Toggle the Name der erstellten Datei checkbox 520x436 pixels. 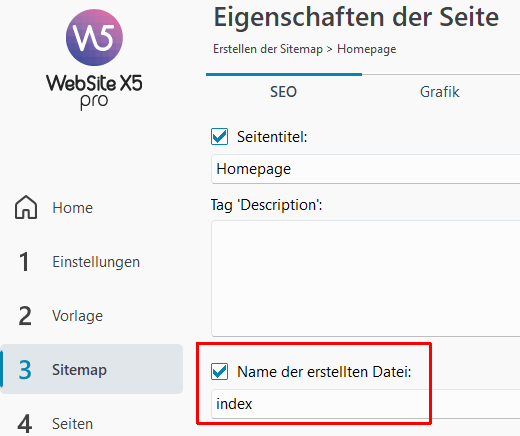coord(219,371)
